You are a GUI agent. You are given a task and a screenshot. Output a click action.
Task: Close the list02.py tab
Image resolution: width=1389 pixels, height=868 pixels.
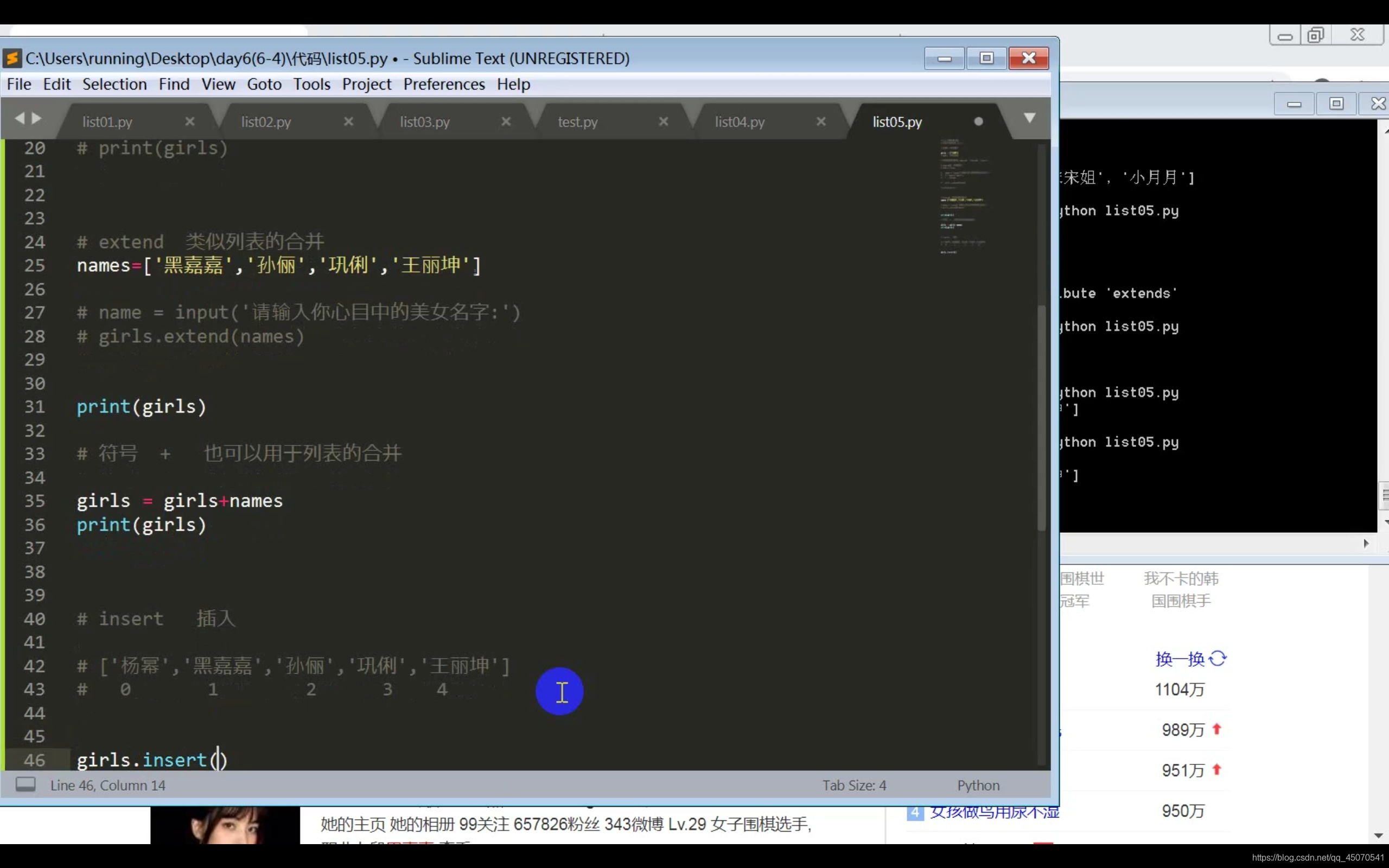tap(348, 122)
